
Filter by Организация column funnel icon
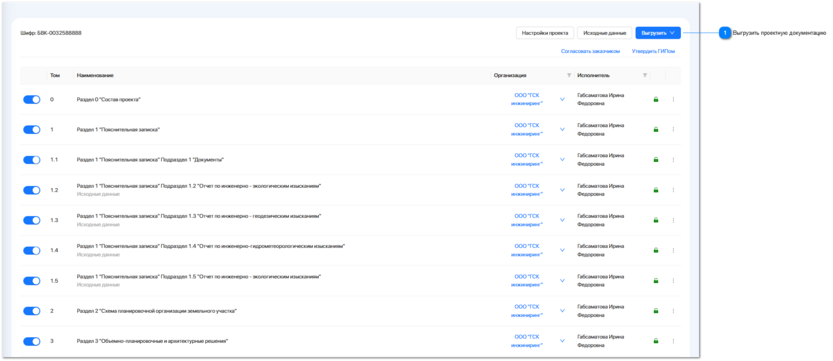(569, 75)
